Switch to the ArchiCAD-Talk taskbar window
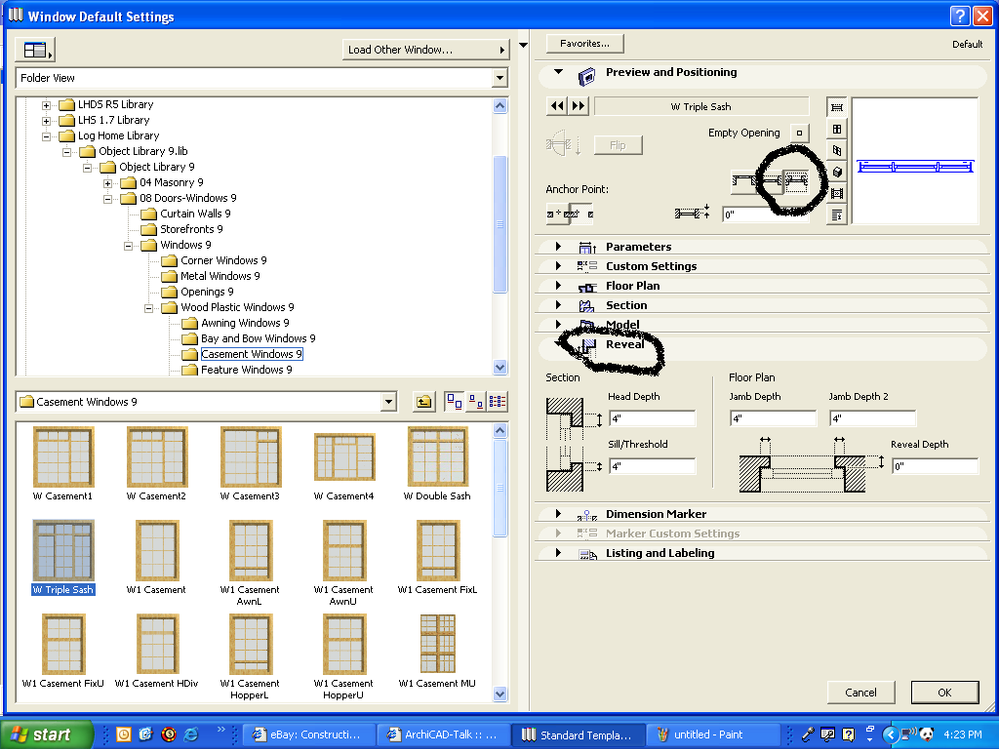999x749 pixels. [444, 734]
